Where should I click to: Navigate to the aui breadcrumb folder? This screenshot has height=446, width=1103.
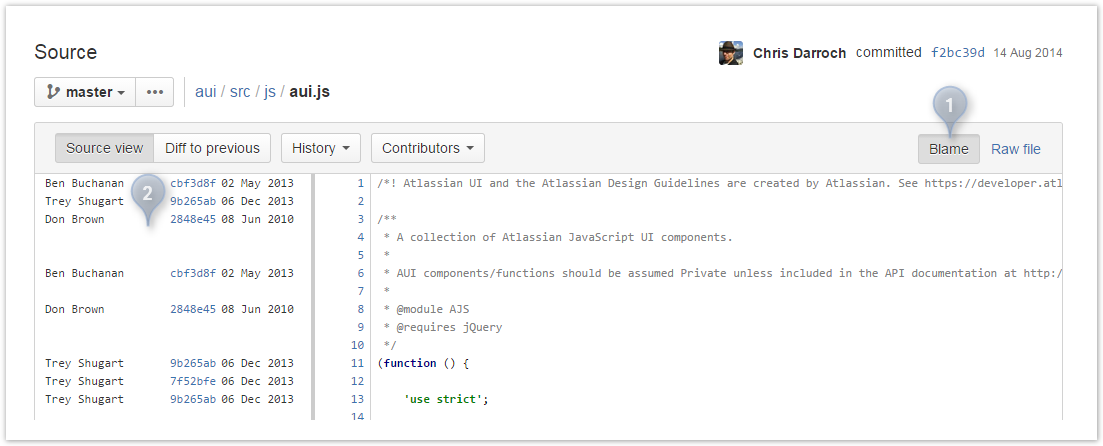[205, 92]
